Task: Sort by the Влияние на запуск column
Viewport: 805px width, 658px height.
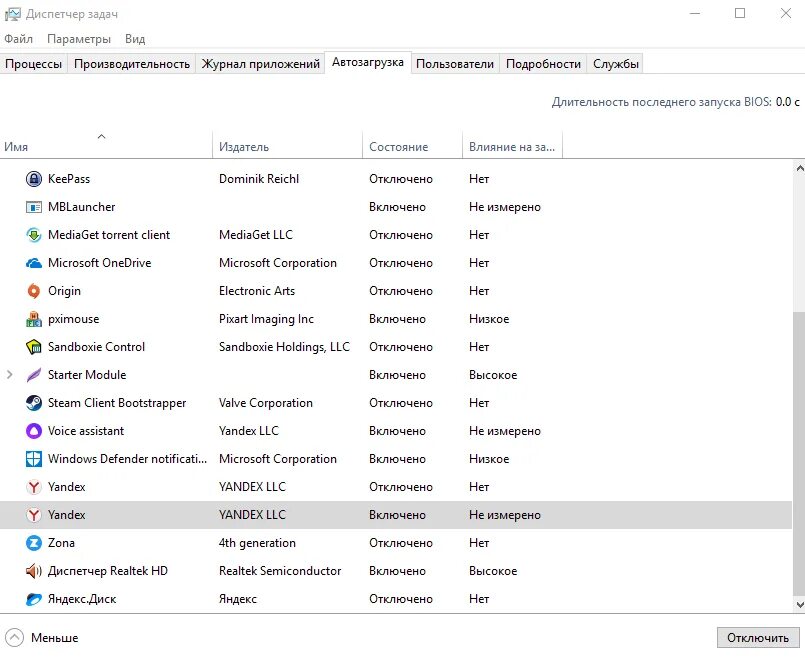Action: click(512, 145)
